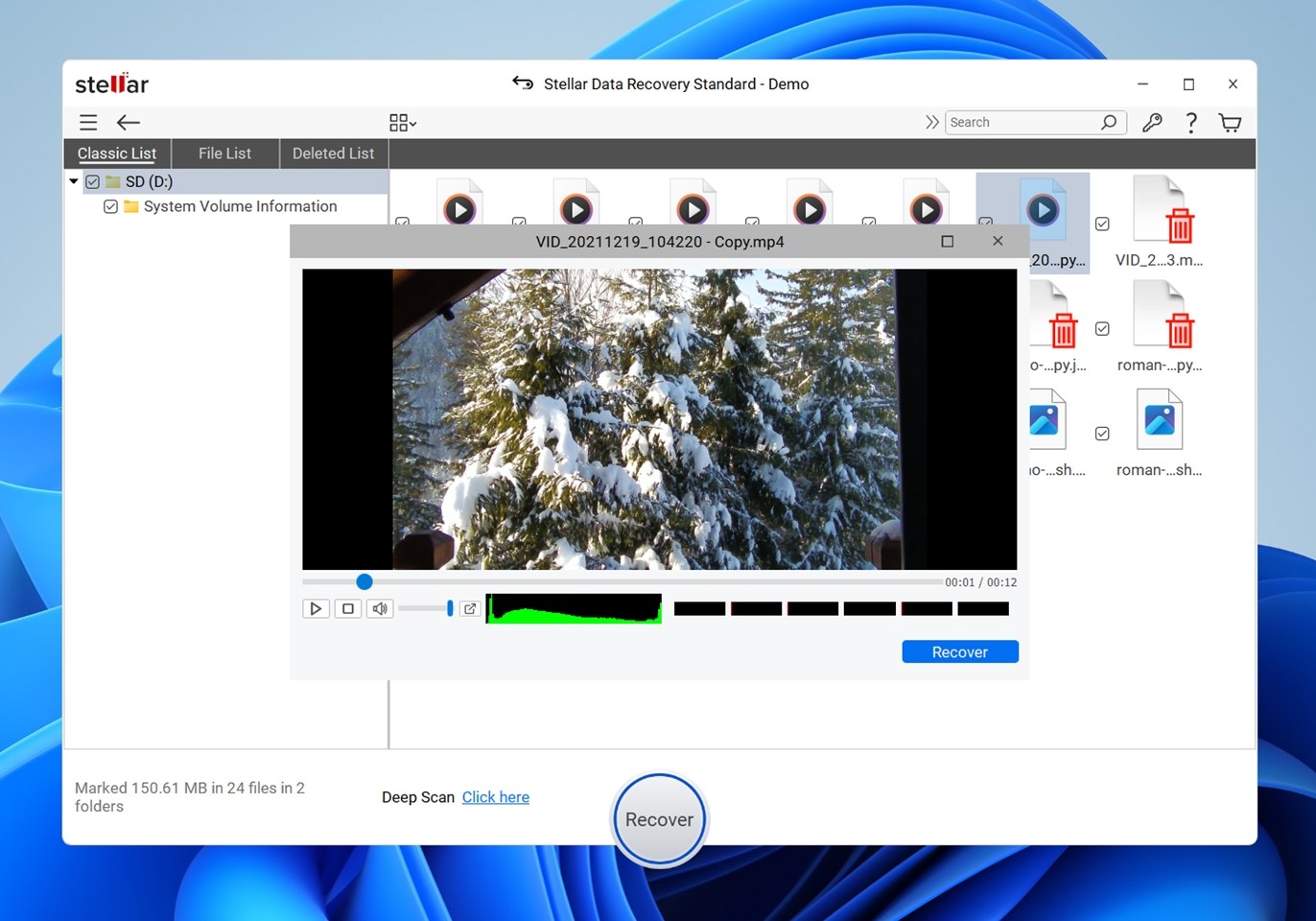The width and height of the screenshot is (1316, 921).
Task: Toggle checkbox beside VID_2...3.m... deleted file
Action: click(x=1102, y=224)
